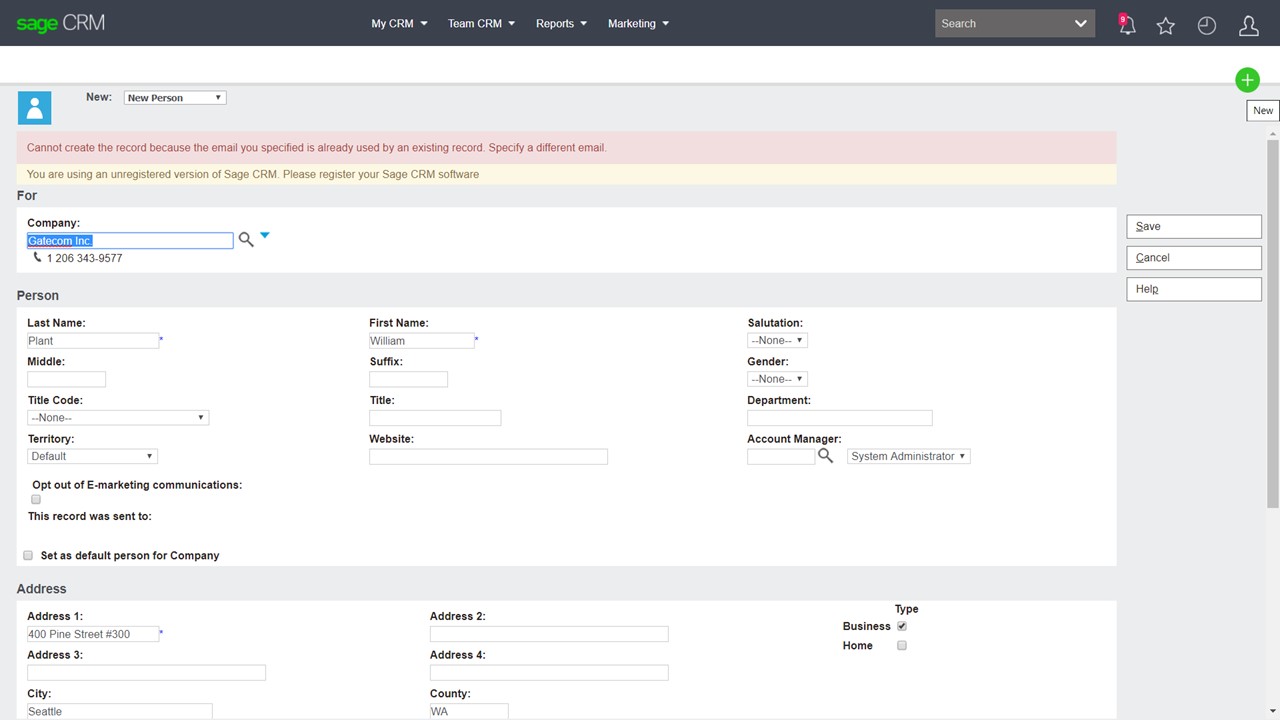The width and height of the screenshot is (1280, 720).
Task: Open the Team CRM menu
Action: point(480,23)
